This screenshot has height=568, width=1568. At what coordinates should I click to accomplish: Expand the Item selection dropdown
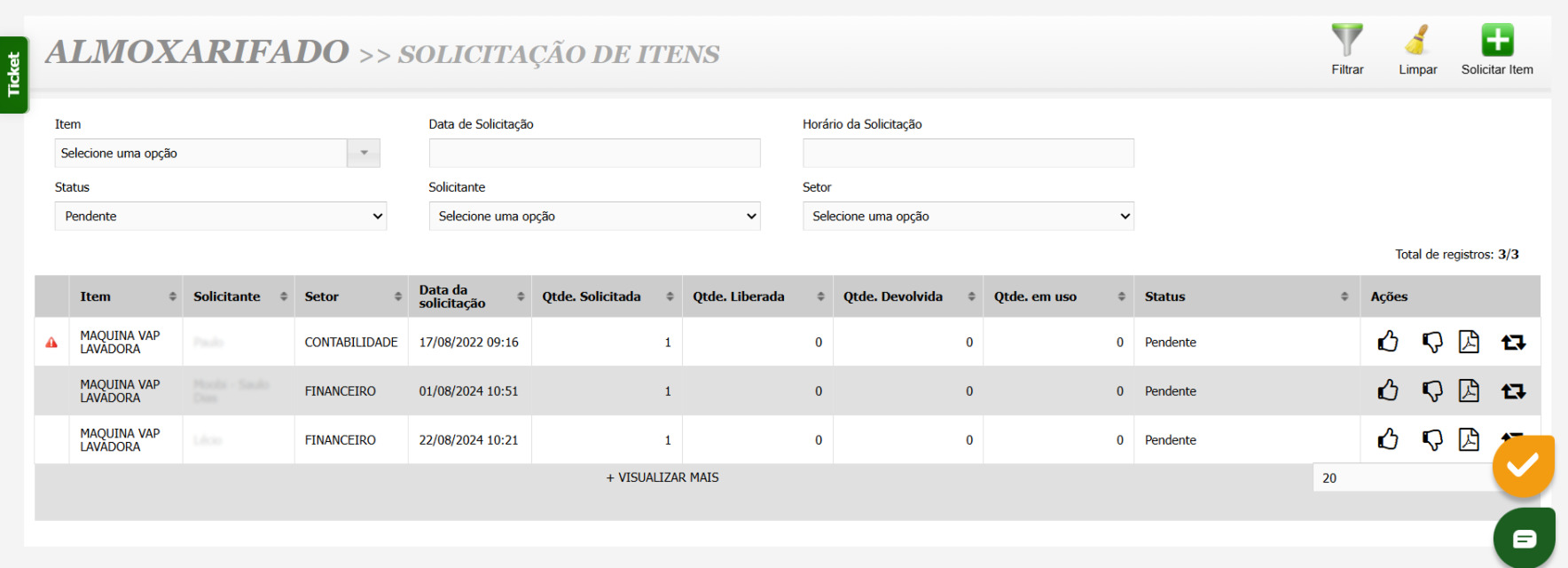(363, 154)
